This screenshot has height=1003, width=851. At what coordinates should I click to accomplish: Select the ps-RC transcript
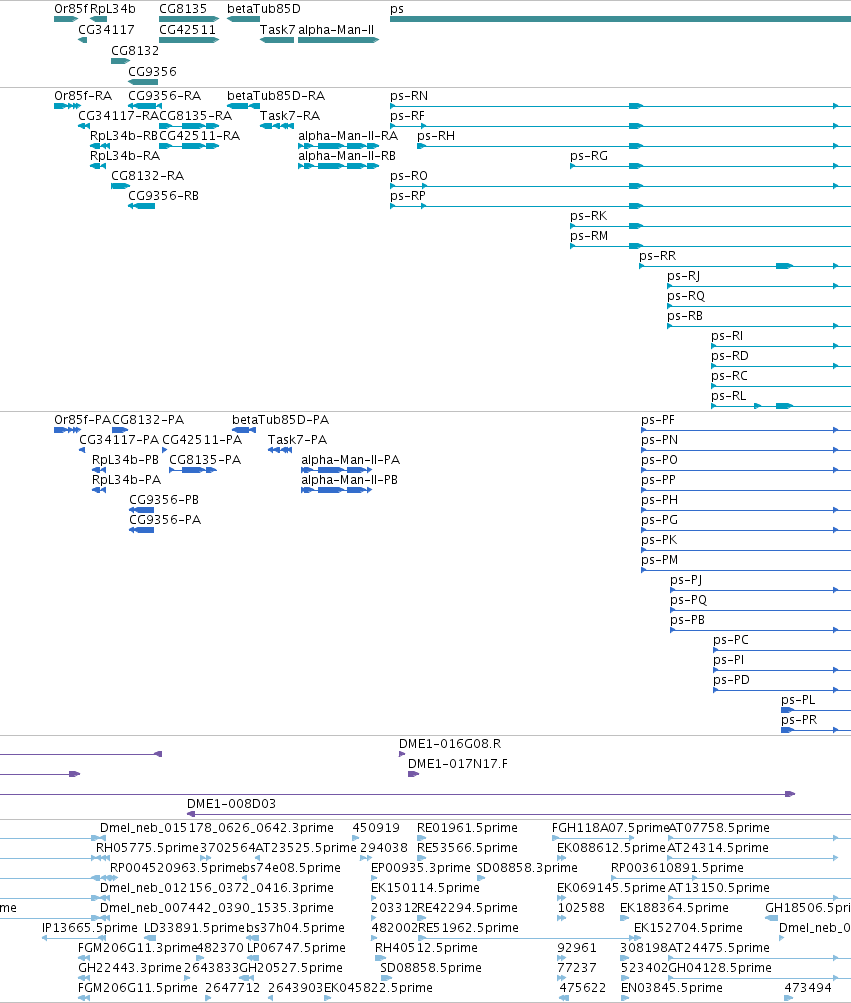click(x=781, y=386)
